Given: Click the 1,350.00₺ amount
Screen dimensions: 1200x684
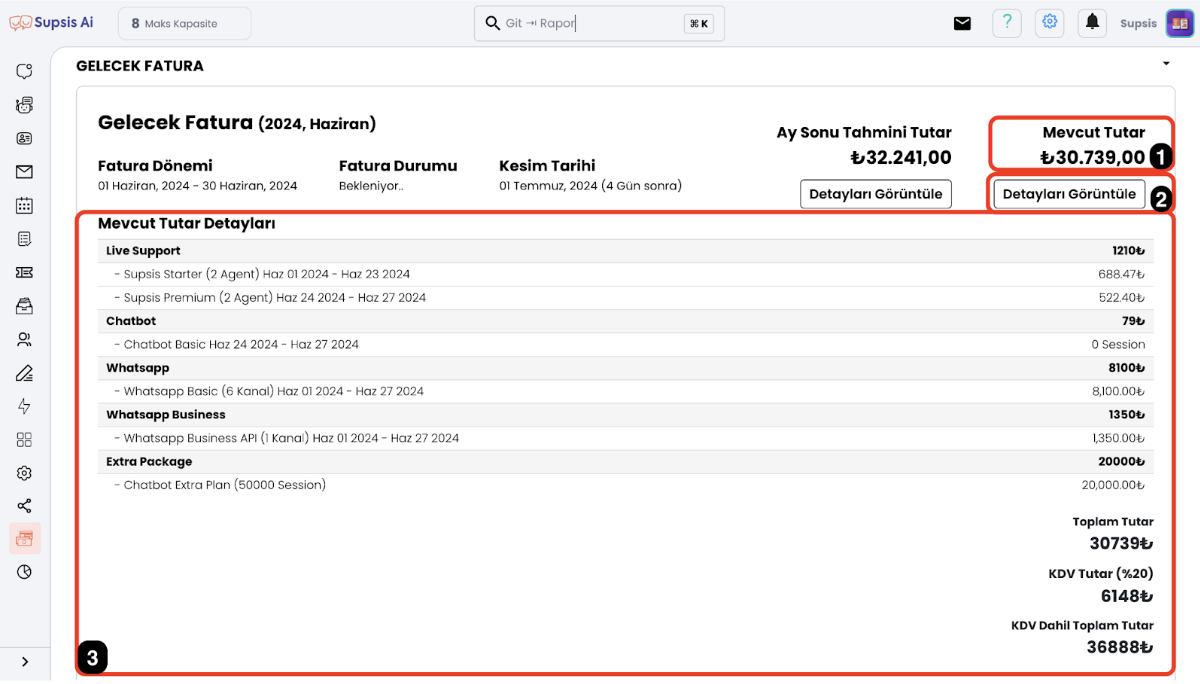Looking at the screenshot, I should coord(1118,439).
